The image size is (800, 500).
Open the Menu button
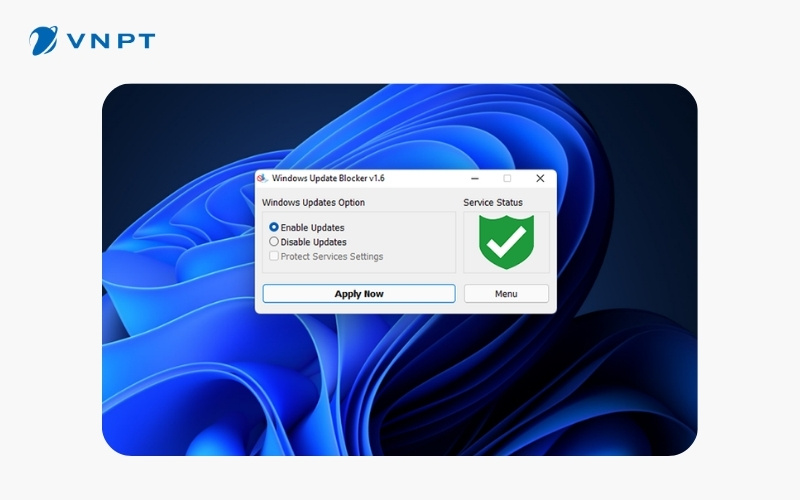pos(506,294)
